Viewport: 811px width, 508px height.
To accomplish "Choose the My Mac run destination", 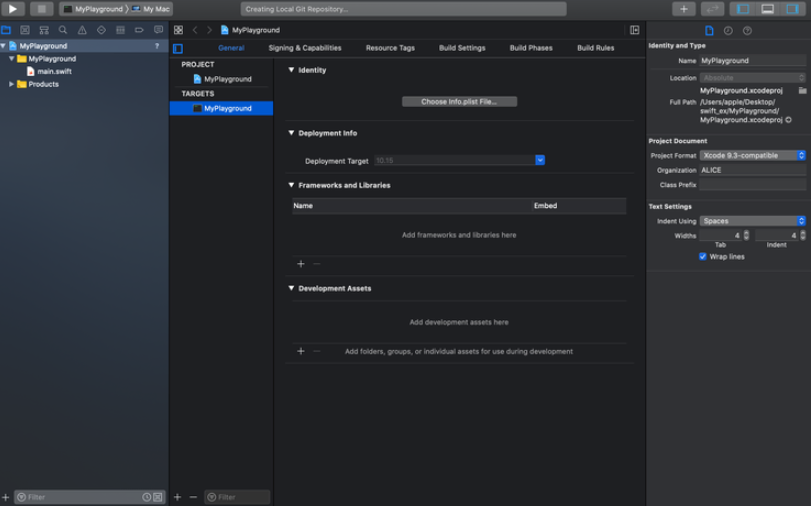I will [151, 9].
